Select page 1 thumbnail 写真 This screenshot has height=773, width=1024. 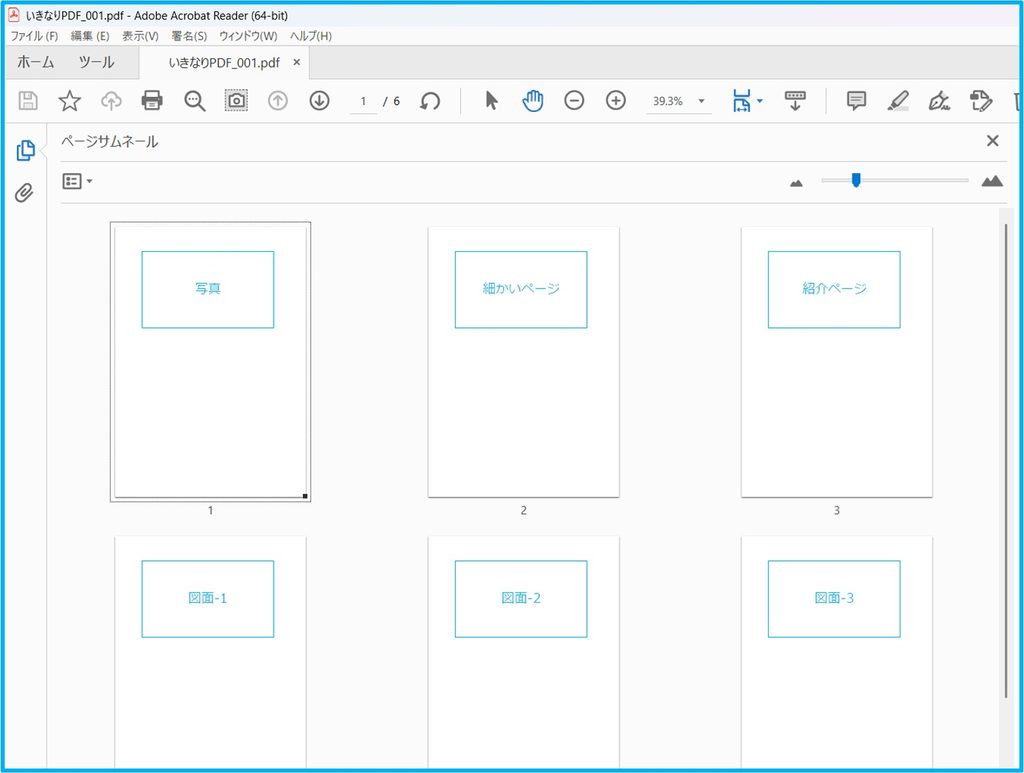[x=210, y=362]
